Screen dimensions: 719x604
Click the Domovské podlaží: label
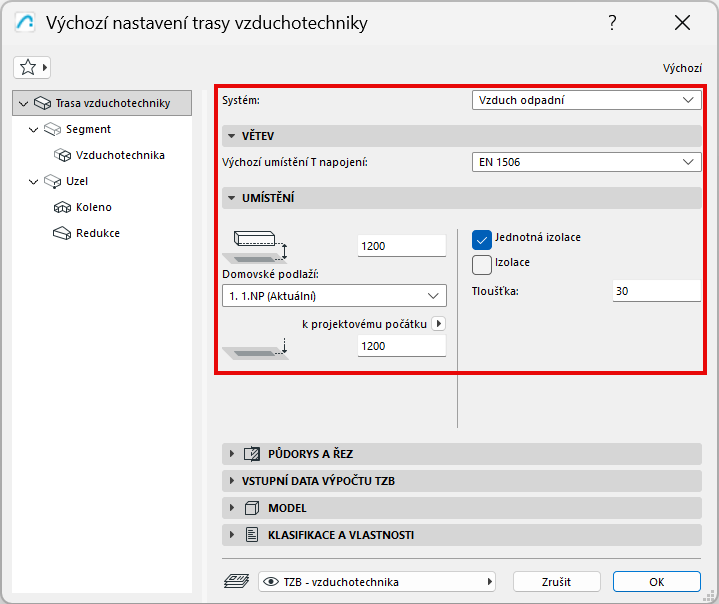[x=271, y=274]
